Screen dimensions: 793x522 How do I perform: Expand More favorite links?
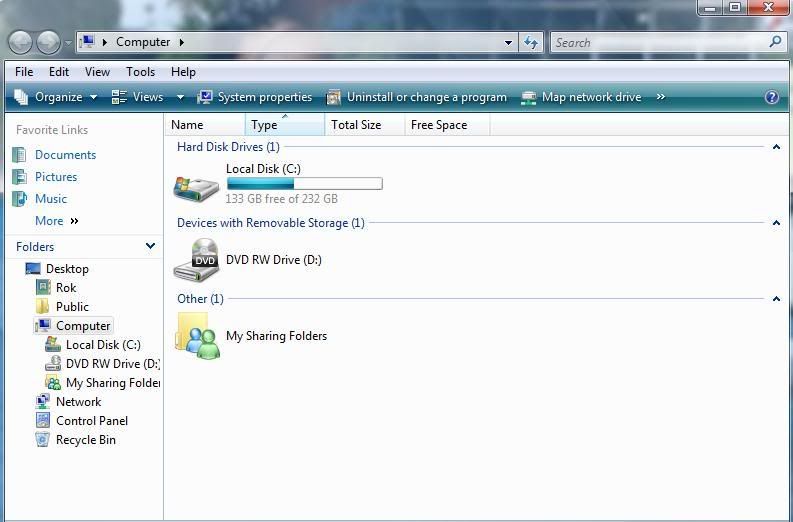point(57,221)
